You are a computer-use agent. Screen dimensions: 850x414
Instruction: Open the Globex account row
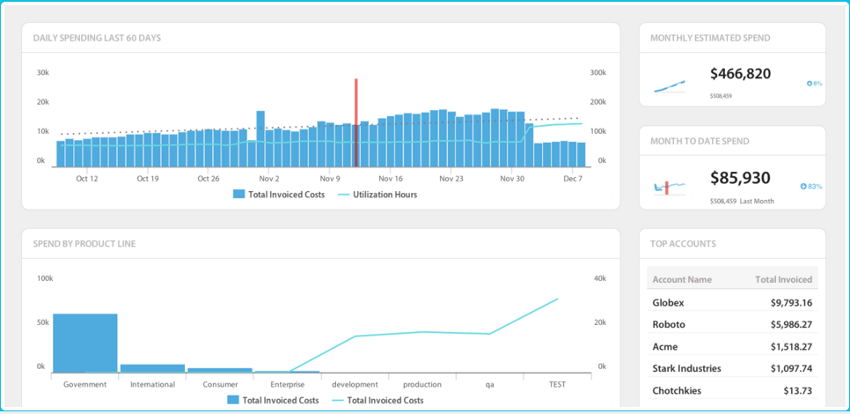click(x=732, y=303)
